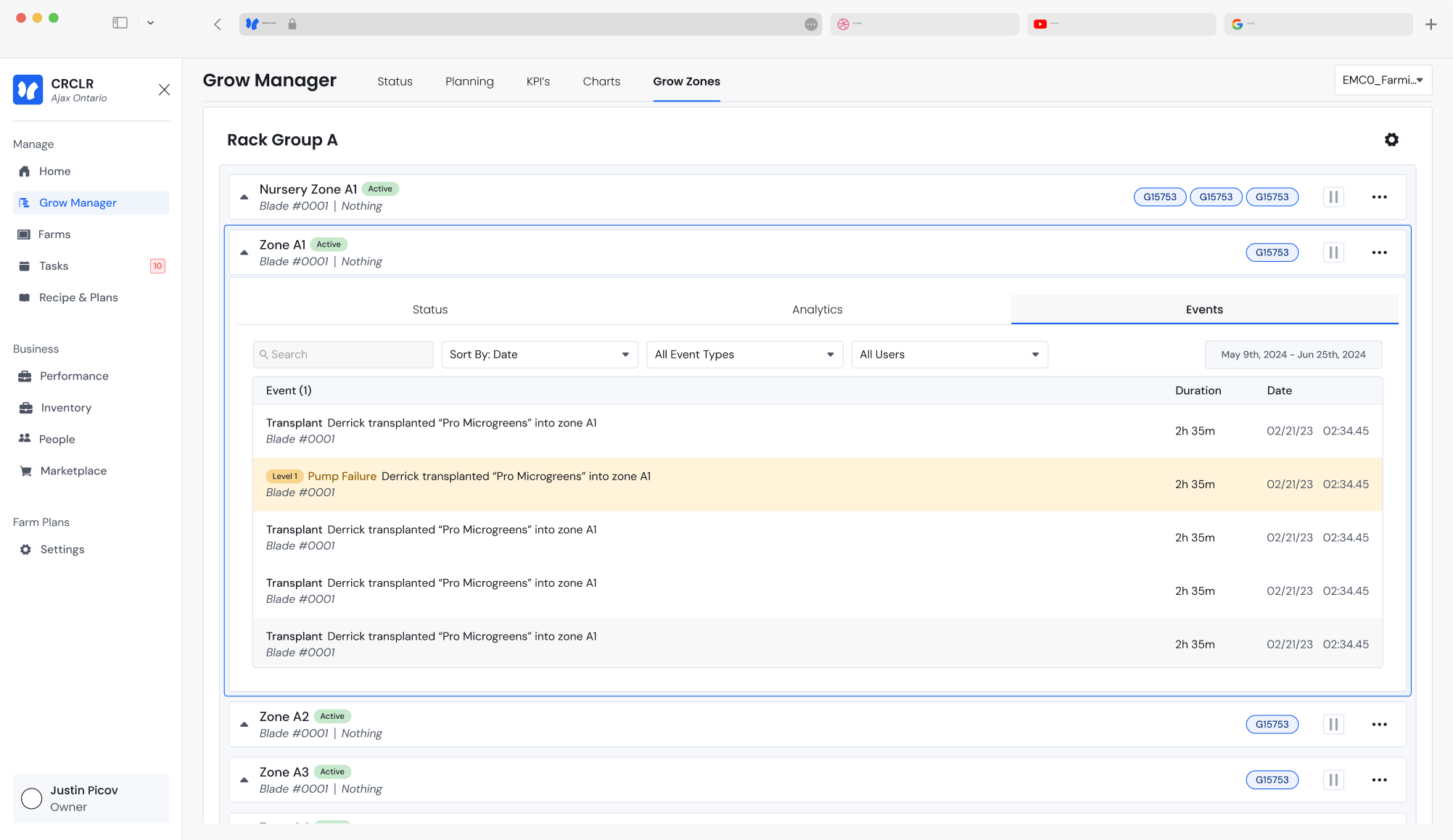Click the date range May 9th–Jun 25th button
The width and height of the screenshot is (1453, 840).
click(1293, 355)
